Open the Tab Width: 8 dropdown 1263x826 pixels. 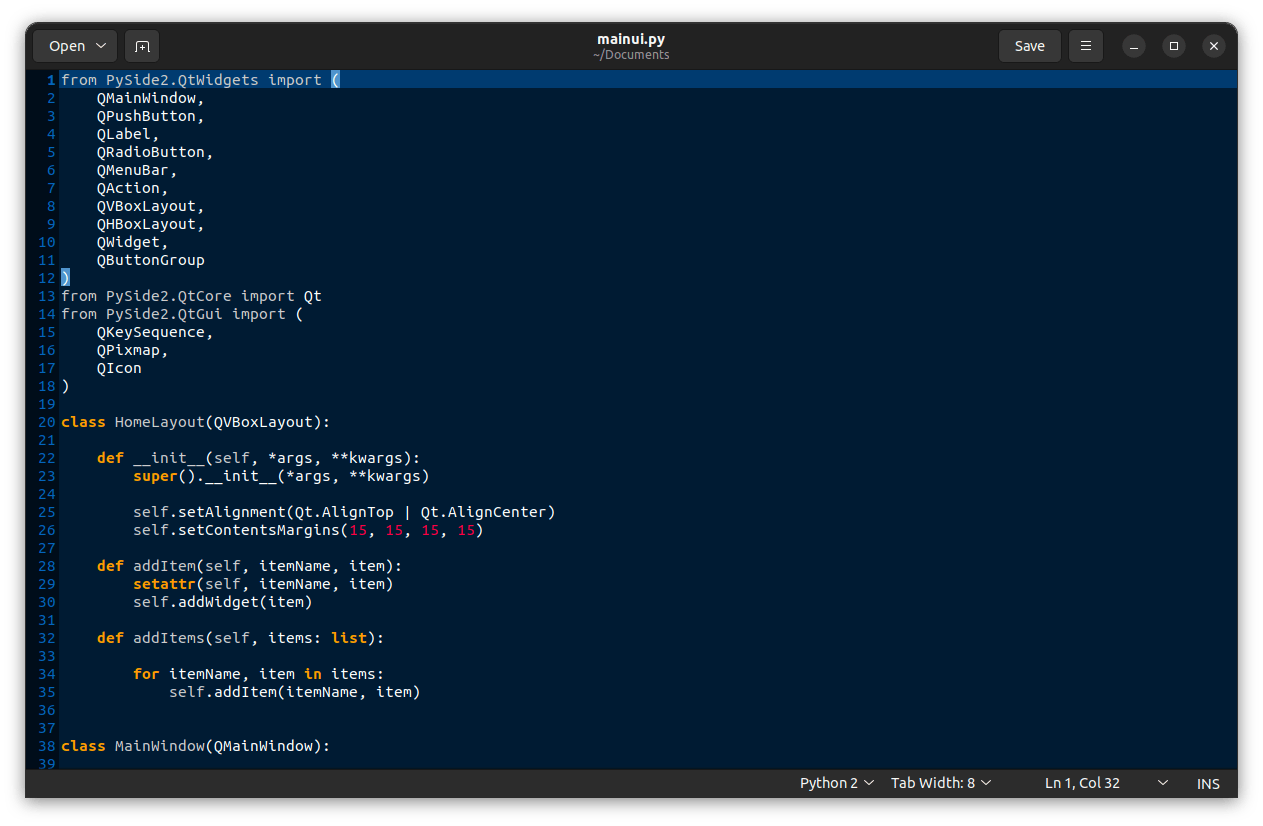coord(940,783)
